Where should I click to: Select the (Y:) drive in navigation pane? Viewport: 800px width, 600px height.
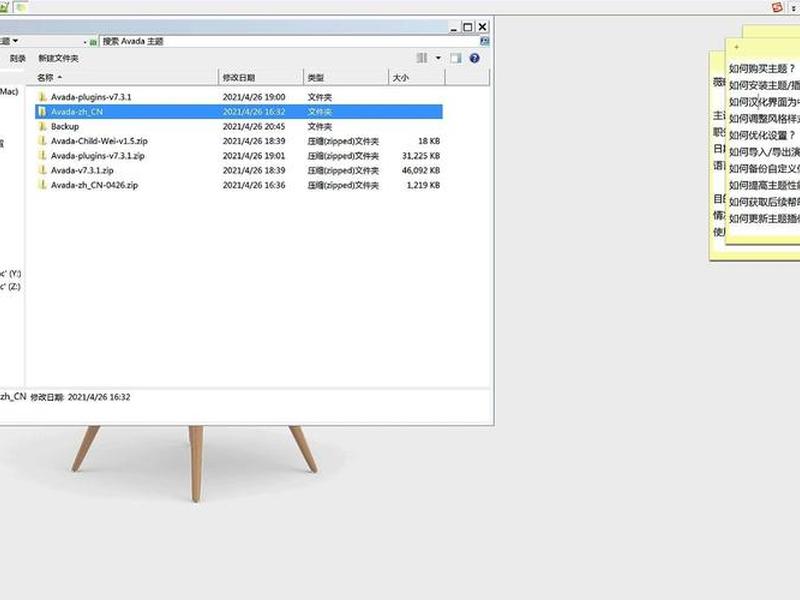pos(11,273)
